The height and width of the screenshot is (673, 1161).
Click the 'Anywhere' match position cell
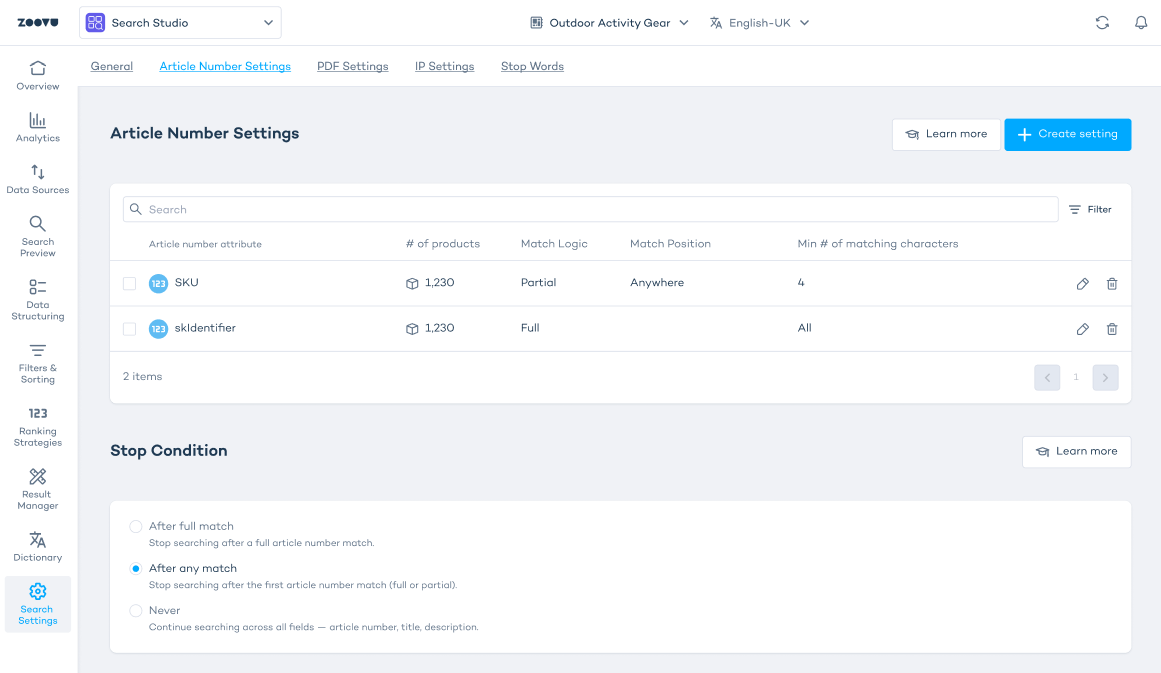click(x=657, y=283)
